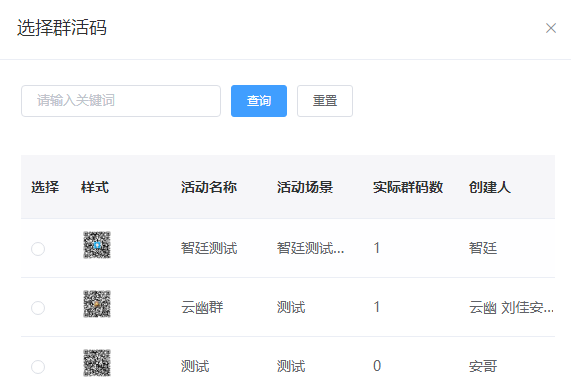This screenshot has width=571, height=390.
Task: Click the creator cell 安哥
Action: (483, 366)
